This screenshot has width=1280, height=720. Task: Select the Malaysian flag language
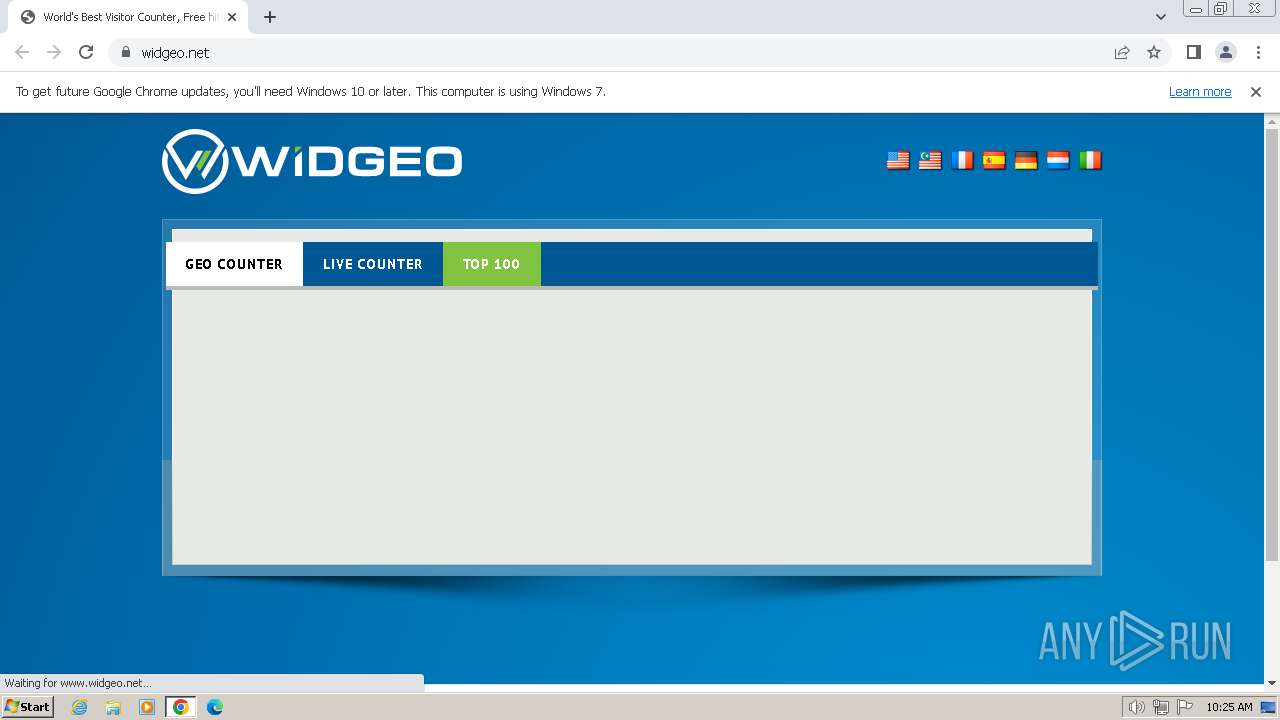930,160
